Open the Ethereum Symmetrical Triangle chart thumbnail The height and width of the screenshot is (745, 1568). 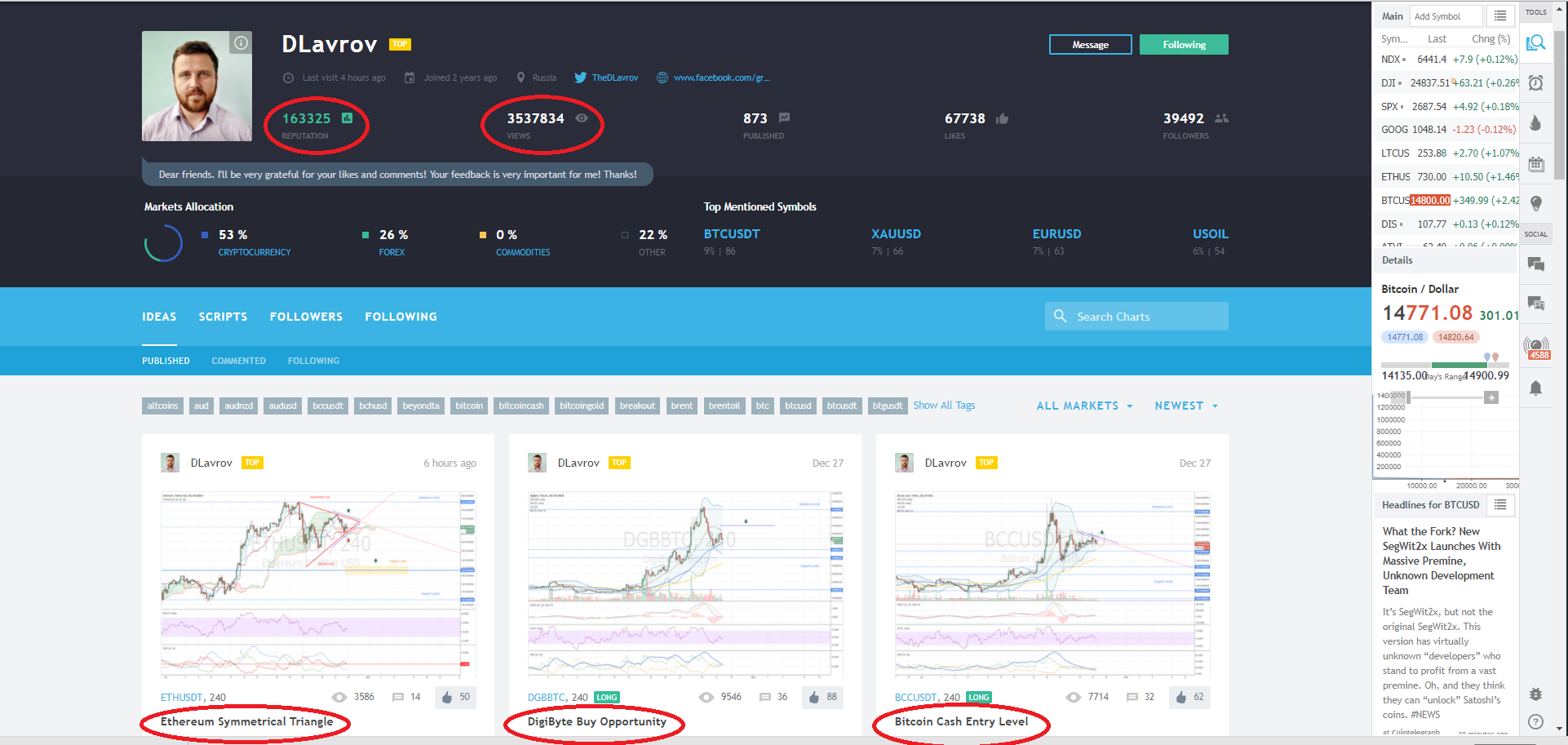pyautogui.click(x=318, y=585)
